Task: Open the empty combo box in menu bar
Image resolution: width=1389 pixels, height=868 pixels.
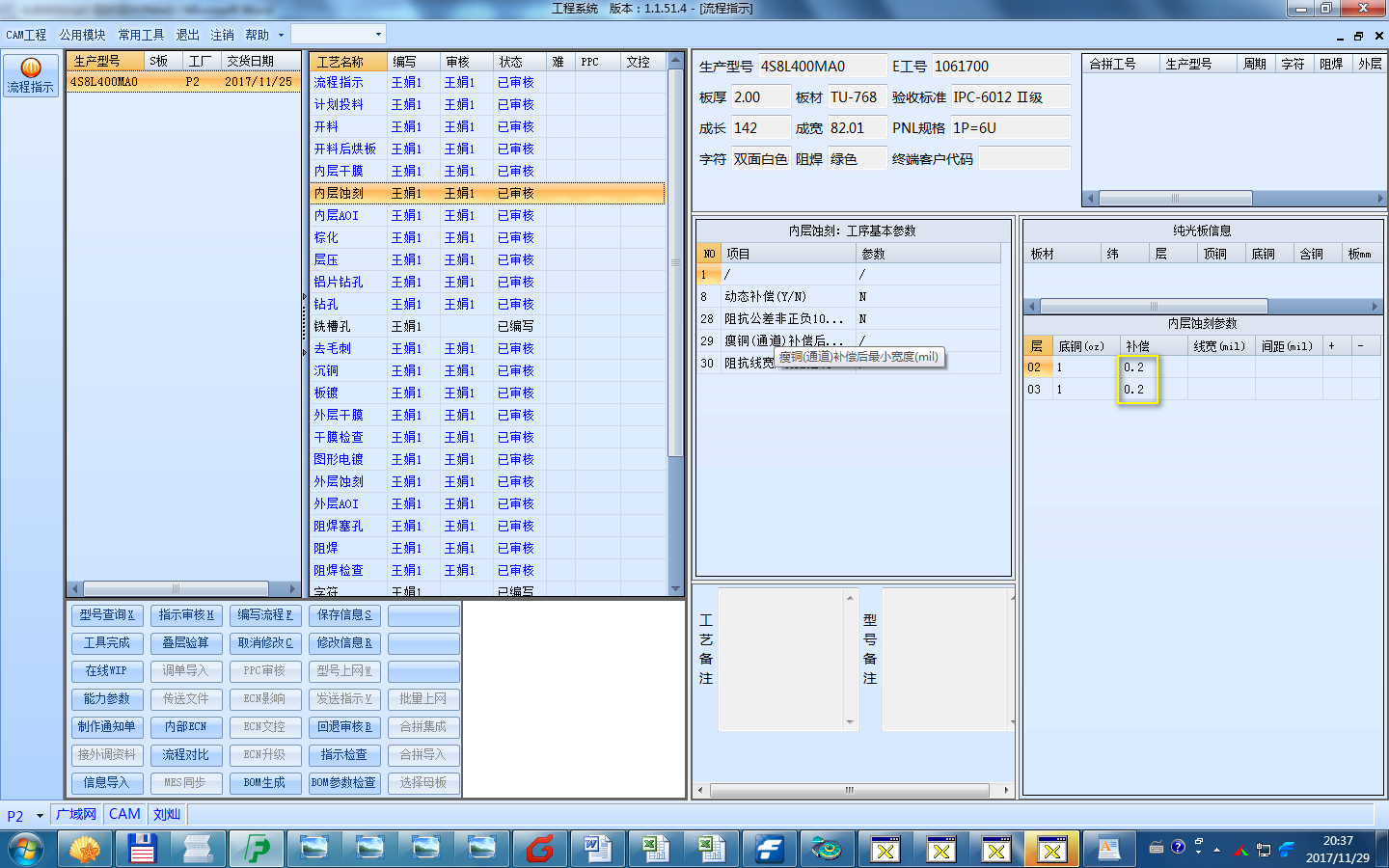Action: (x=339, y=34)
